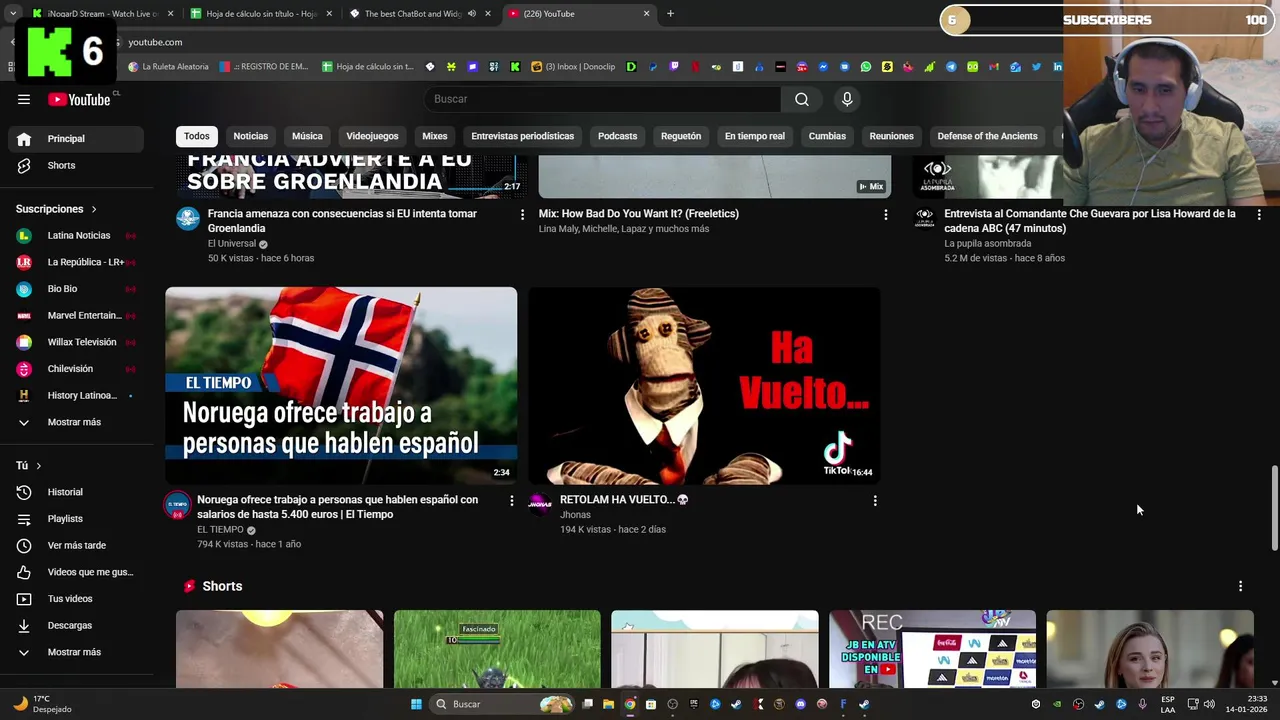The height and width of the screenshot is (720, 1280).
Task: Expand the Suscripciones section header
Action: (57, 209)
